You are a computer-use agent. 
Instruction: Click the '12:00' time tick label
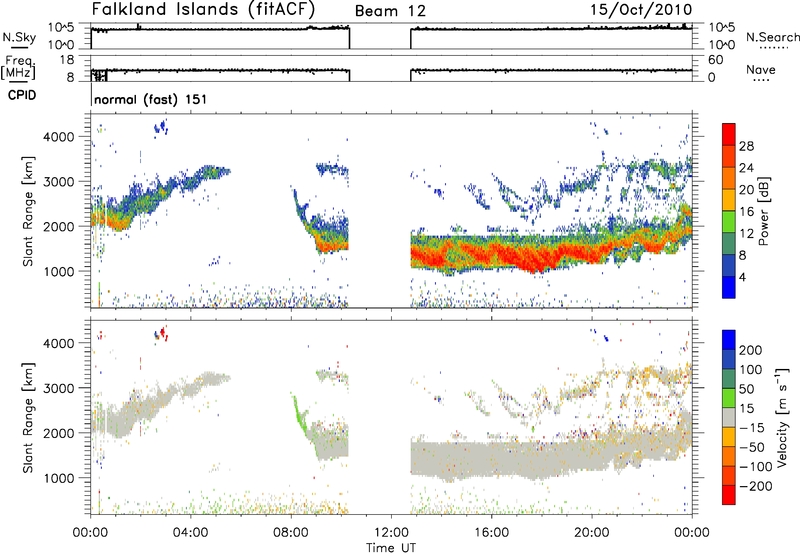[x=391, y=533]
